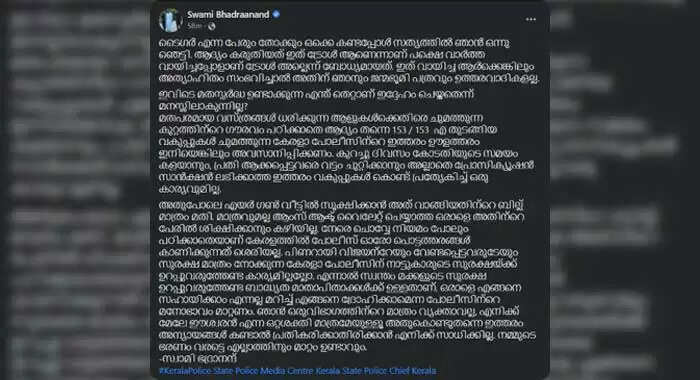Screen dimensions: 700x380
Task: Click the closing line ഭരണം വരട്ടെ എല്ലാത്തിനും മാറ്റം
Action: click(x=263, y=347)
